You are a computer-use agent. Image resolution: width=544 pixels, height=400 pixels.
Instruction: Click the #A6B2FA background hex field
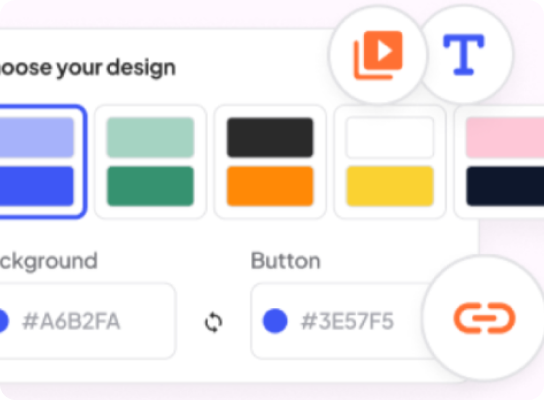coord(87,321)
